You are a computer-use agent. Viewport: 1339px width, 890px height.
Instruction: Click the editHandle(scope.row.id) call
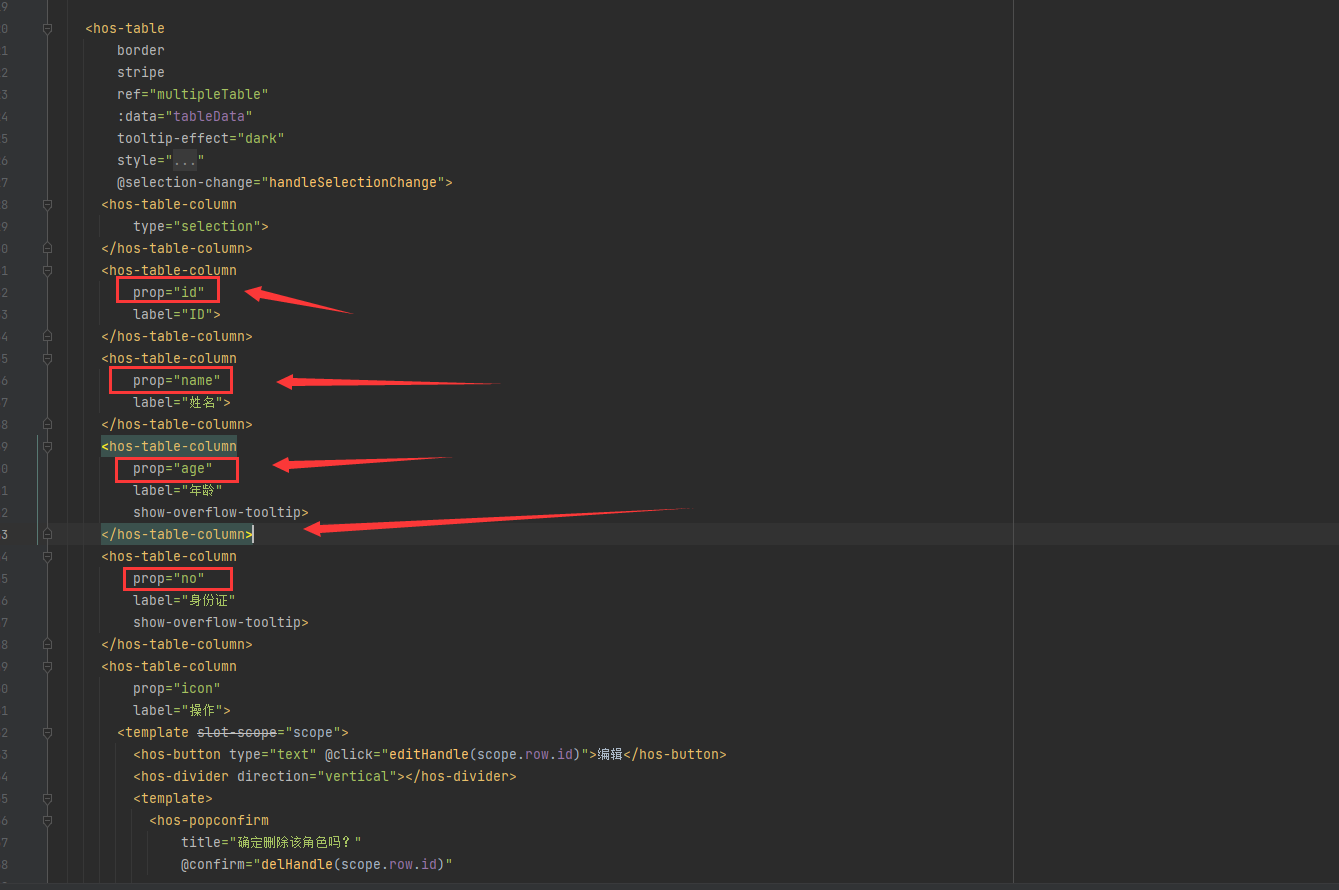pyautogui.click(x=485, y=754)
